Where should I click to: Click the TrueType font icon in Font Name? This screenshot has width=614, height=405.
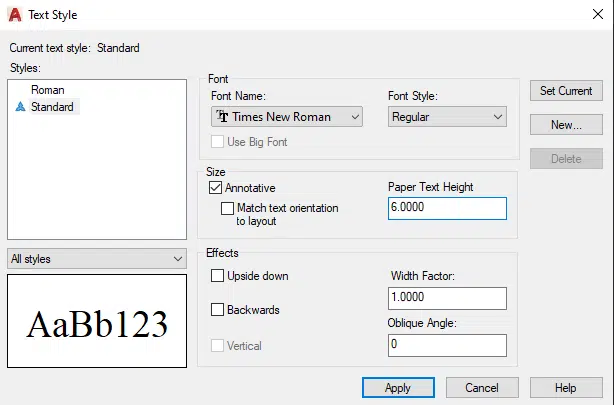click(x=222, y=116)
